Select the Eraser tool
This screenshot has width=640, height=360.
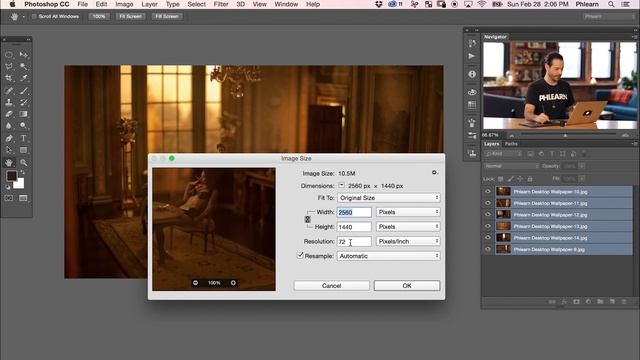(x=9, y=114)
